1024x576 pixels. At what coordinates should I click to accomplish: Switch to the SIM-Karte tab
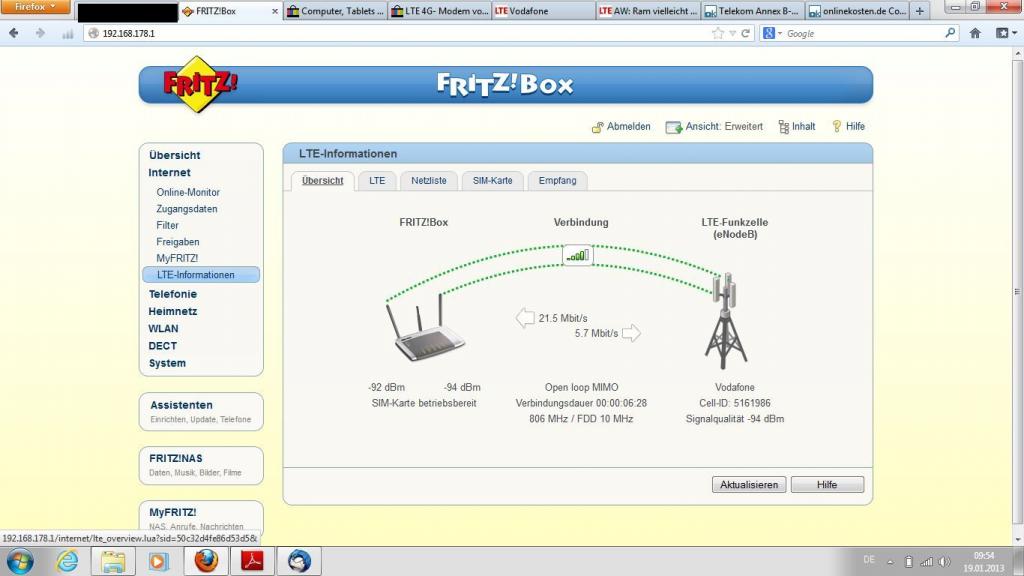click(492, 181)
